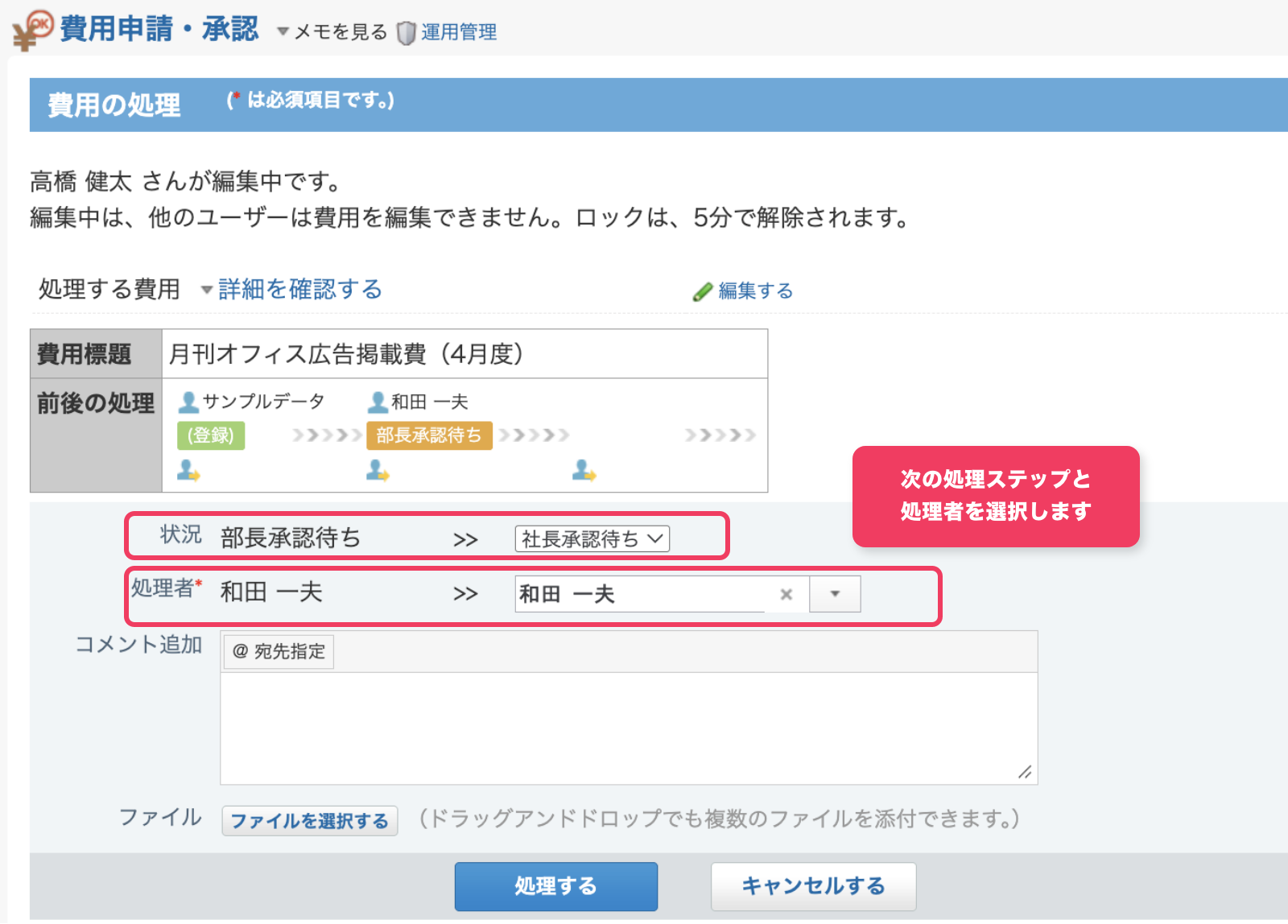Clear the 処理者 field with the × icon
1288x924 pixels.
pyautogui.click(x=786, y=594)
